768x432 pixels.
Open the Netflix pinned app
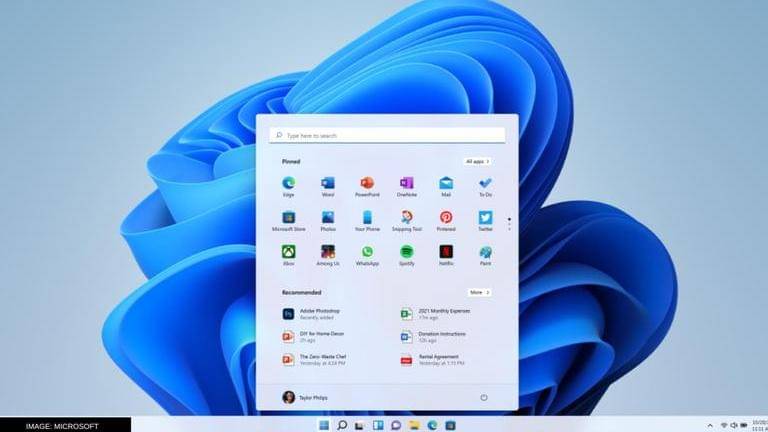coord(446,253)
